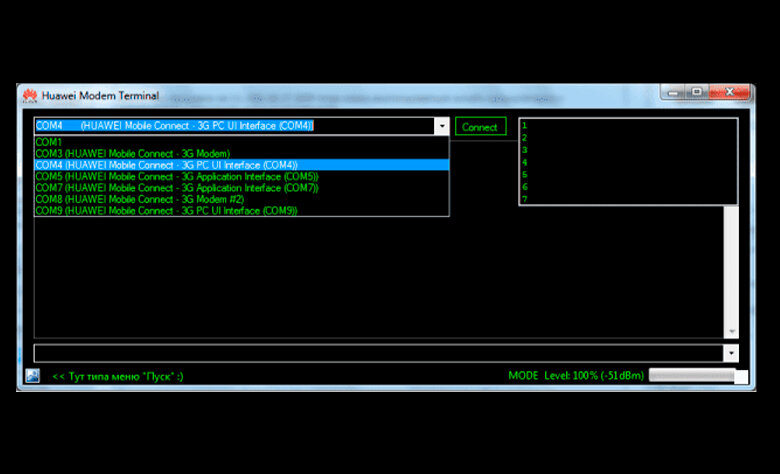Viewport: 780px width, 474px height.
Task: Open the start menu icon at bottom-left
Action: [33, 376]
